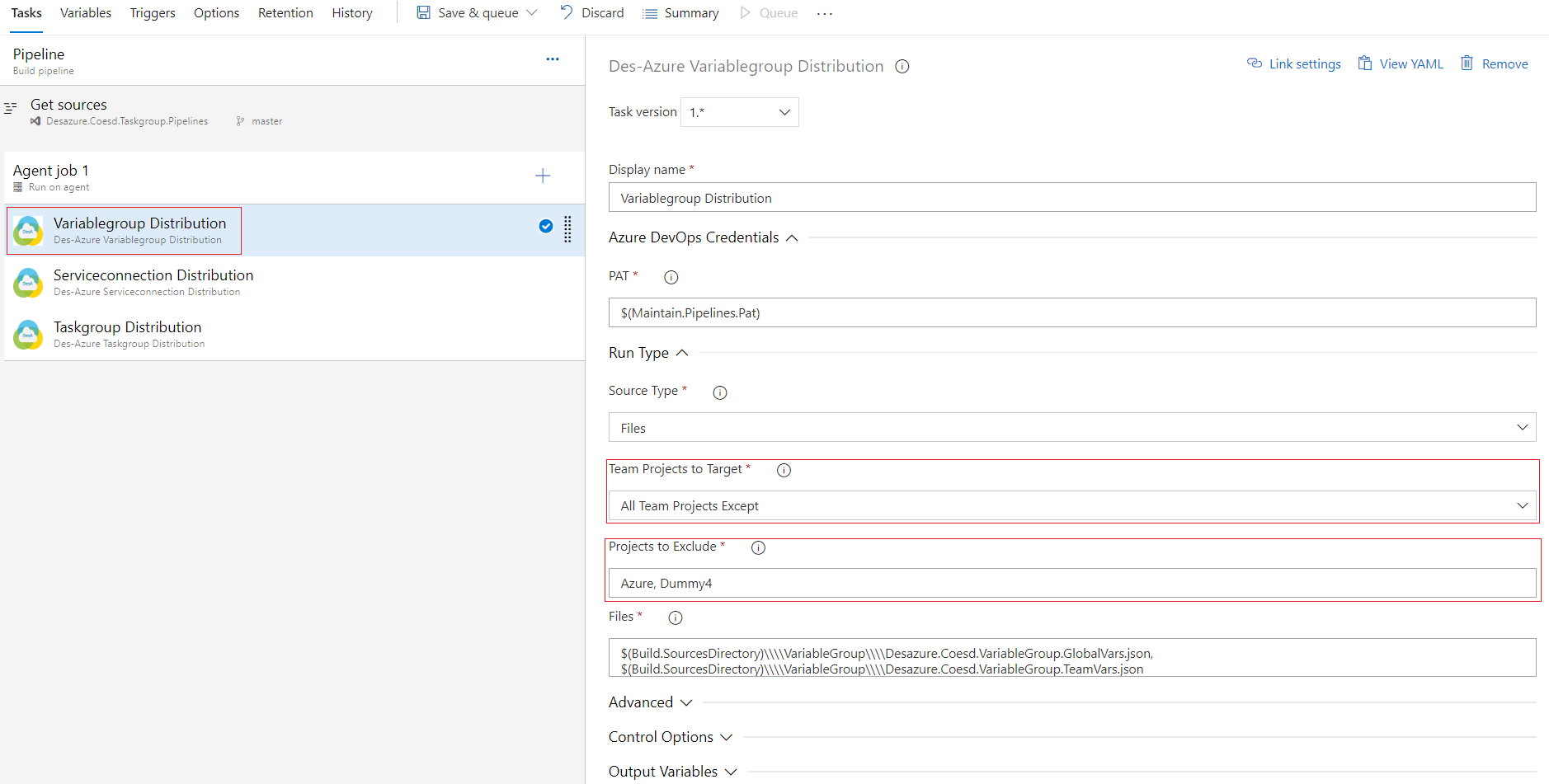Open the Source Type Files dropdown
This screenshot has height=784, width=1549.
1071,428
